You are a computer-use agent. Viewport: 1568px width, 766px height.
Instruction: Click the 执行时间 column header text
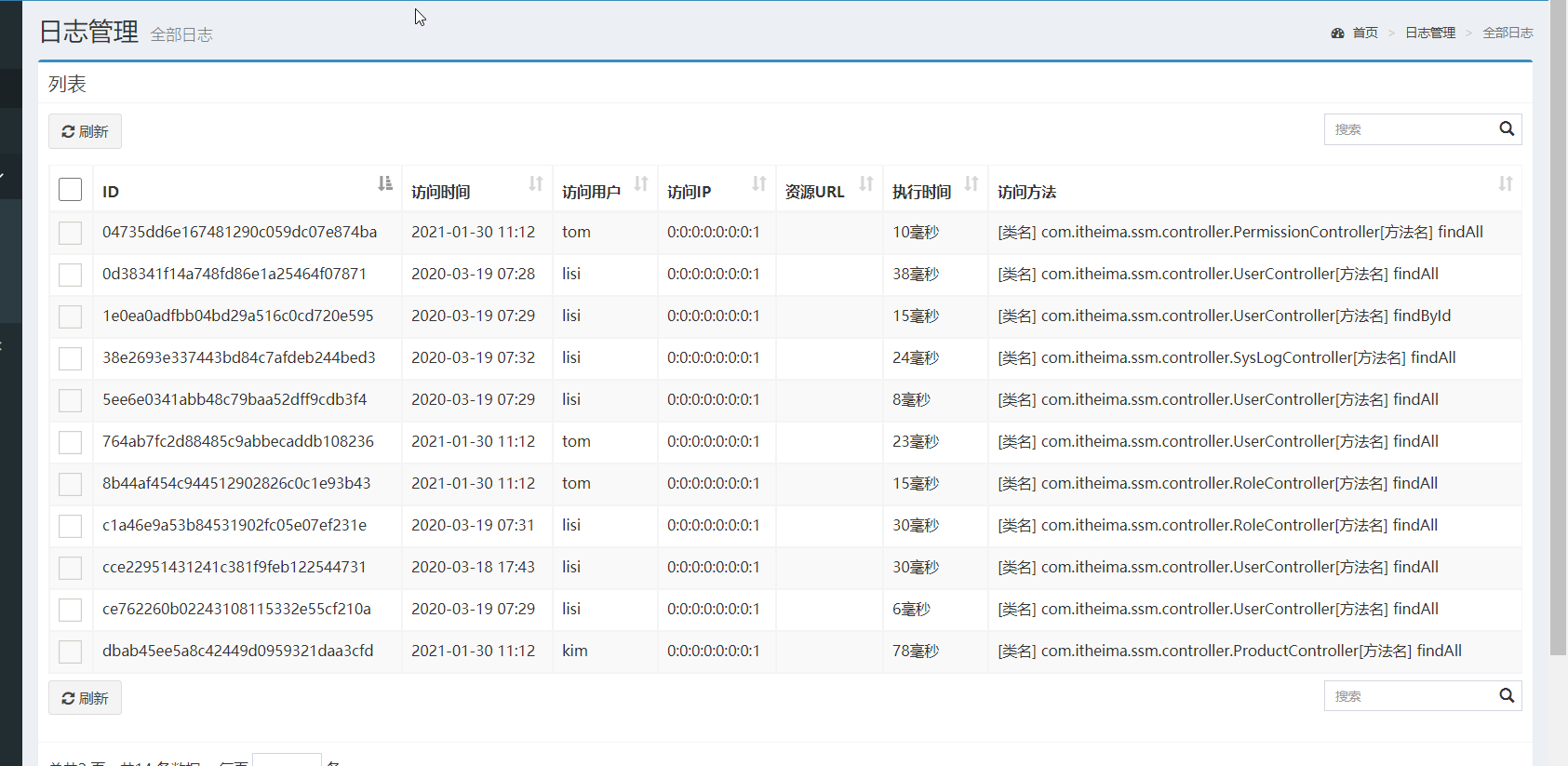[921, 192]
